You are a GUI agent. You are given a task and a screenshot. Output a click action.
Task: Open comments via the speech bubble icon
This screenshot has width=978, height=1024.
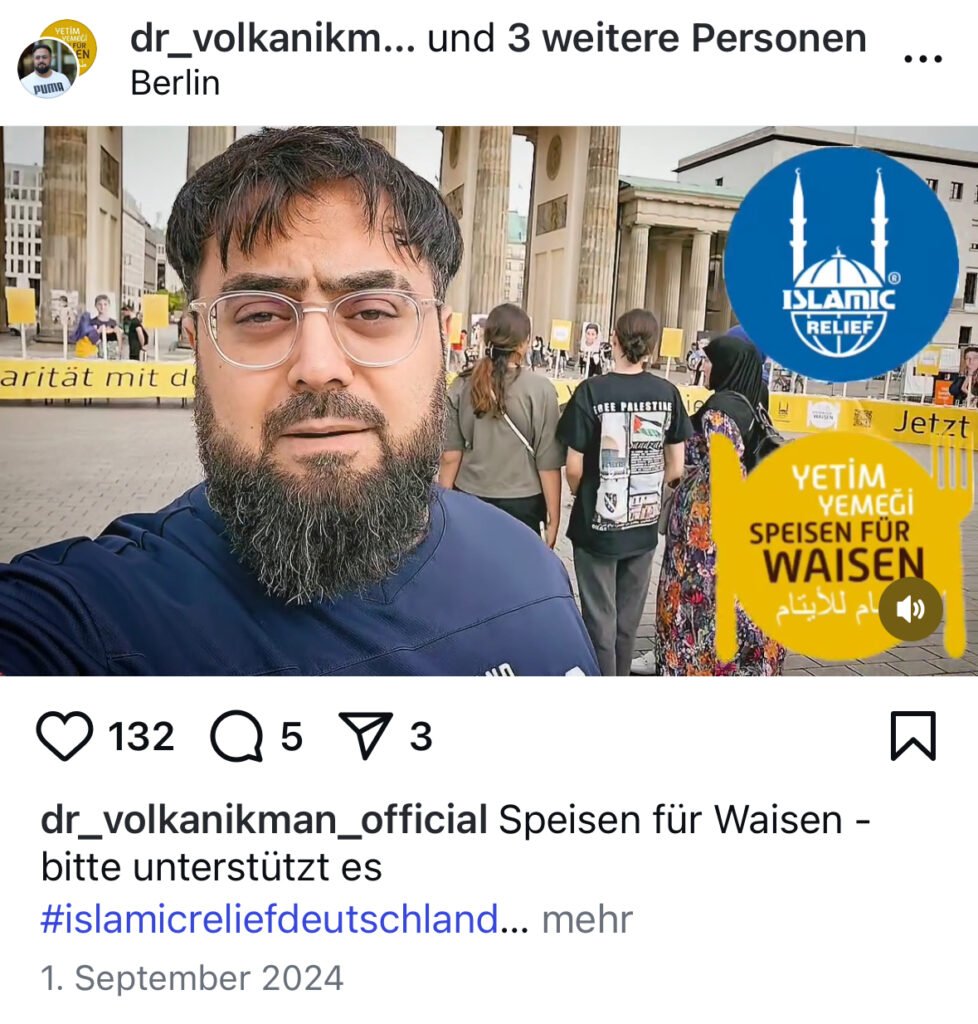236,736
